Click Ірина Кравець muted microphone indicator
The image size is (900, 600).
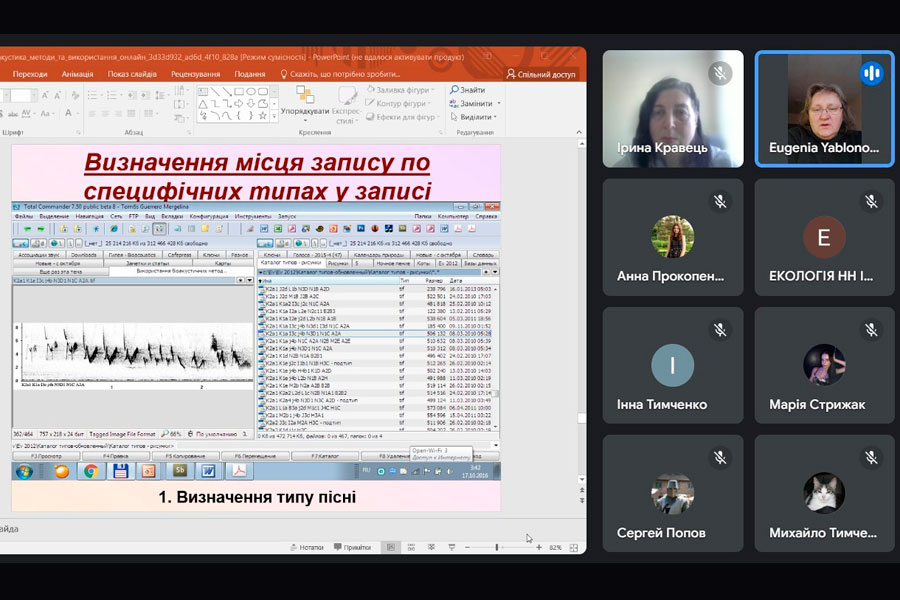tap(719, 73)
